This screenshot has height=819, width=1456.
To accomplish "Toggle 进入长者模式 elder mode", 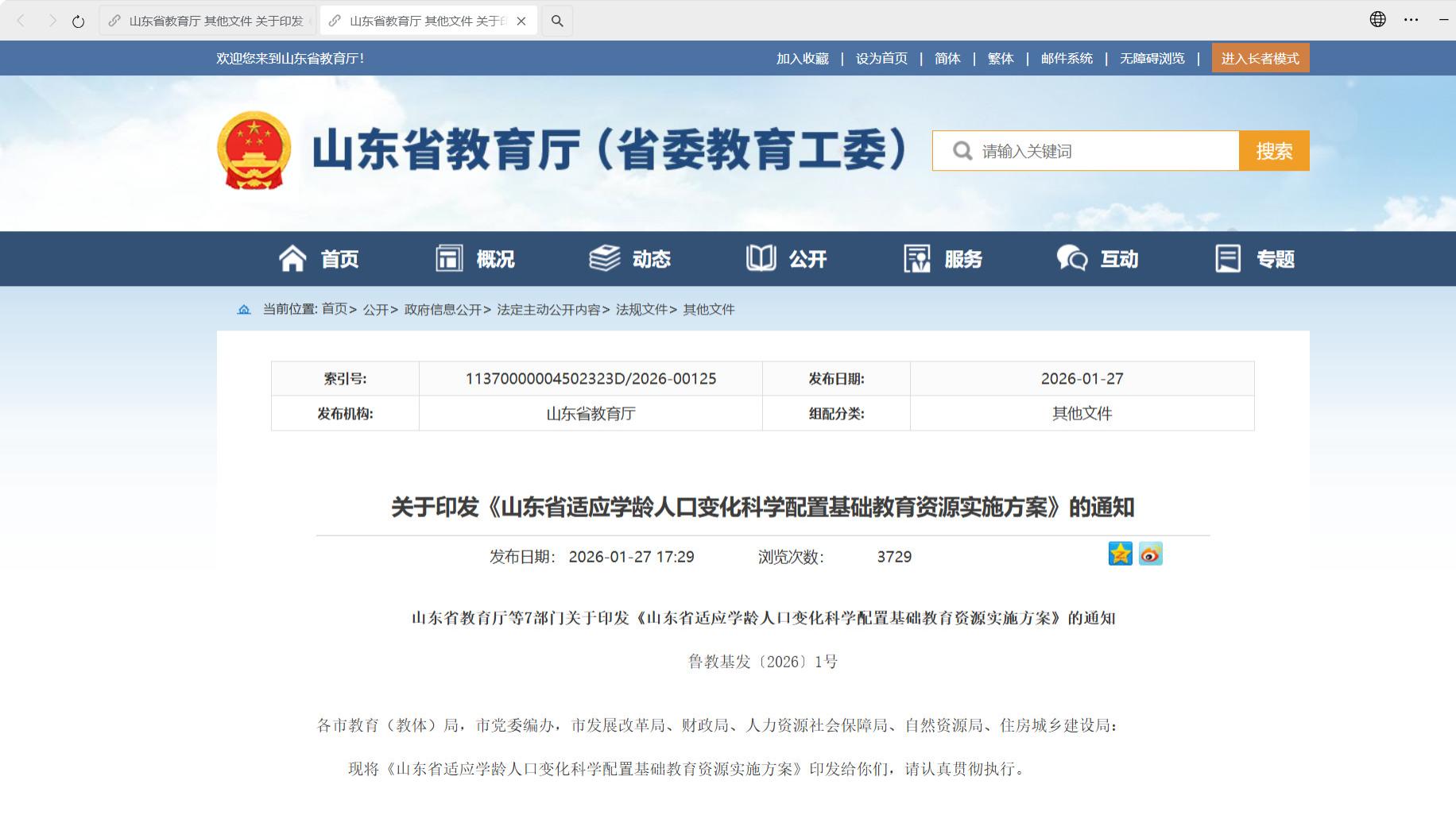I will point(1260,57).
